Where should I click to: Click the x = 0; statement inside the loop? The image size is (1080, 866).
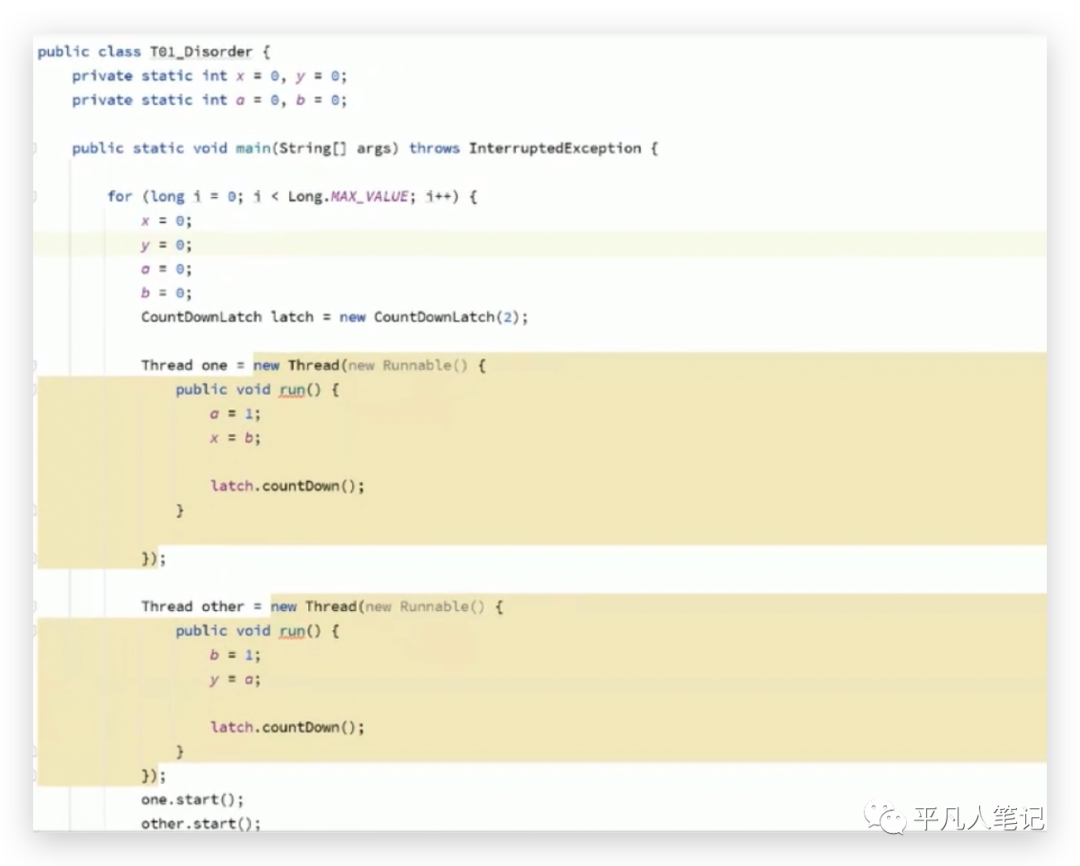[166, 220]
